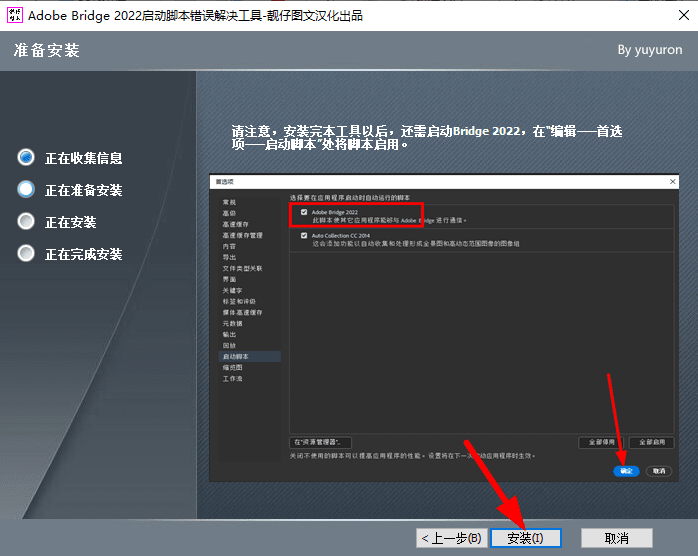
Task: Click the preview hint text starting 关闭不使用的脚本
Action: [412, 456]
